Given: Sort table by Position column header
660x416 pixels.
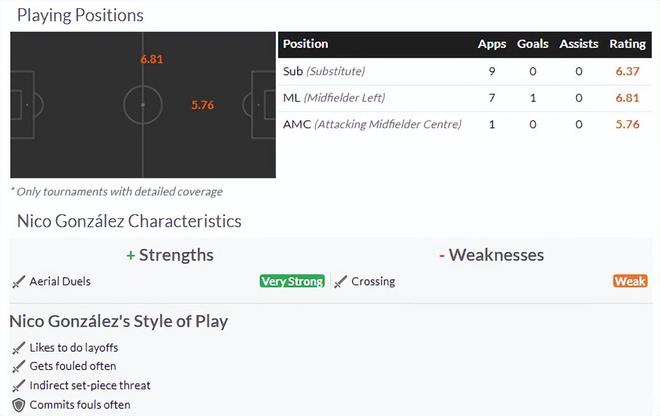Looking at the screenshot, I should (x=305, y=44).
